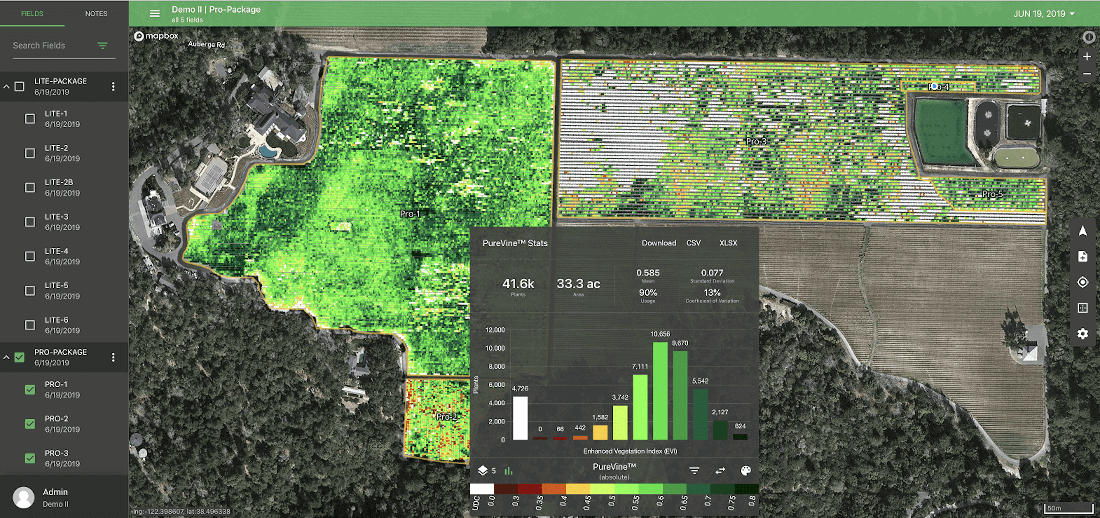
Task: Download stats as CSV
Action: coord(694,243)
